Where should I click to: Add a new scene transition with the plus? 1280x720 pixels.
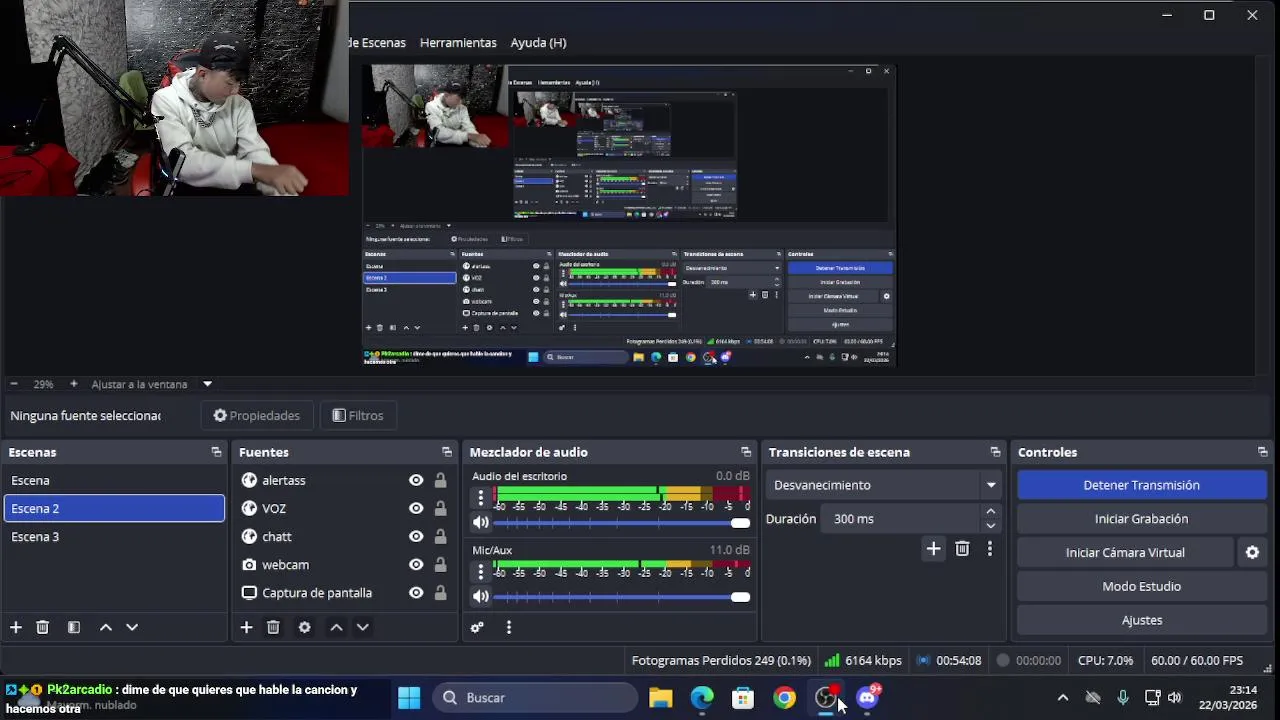(933, 548)
